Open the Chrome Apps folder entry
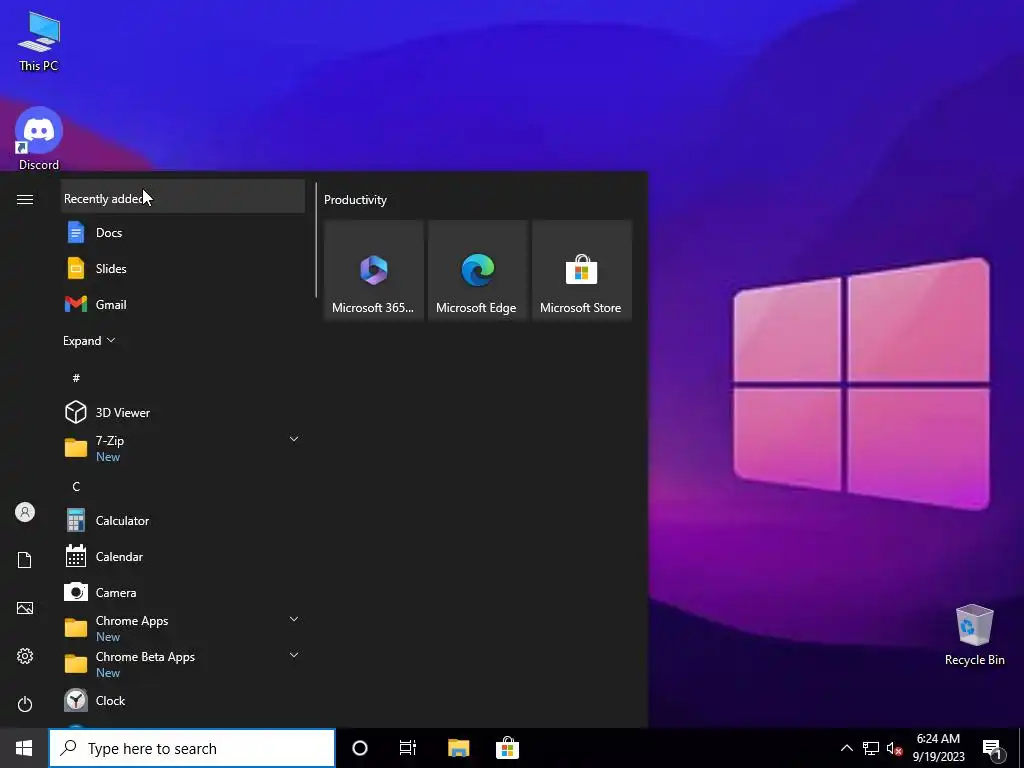The image size is (1024, 768). [183, 628]
